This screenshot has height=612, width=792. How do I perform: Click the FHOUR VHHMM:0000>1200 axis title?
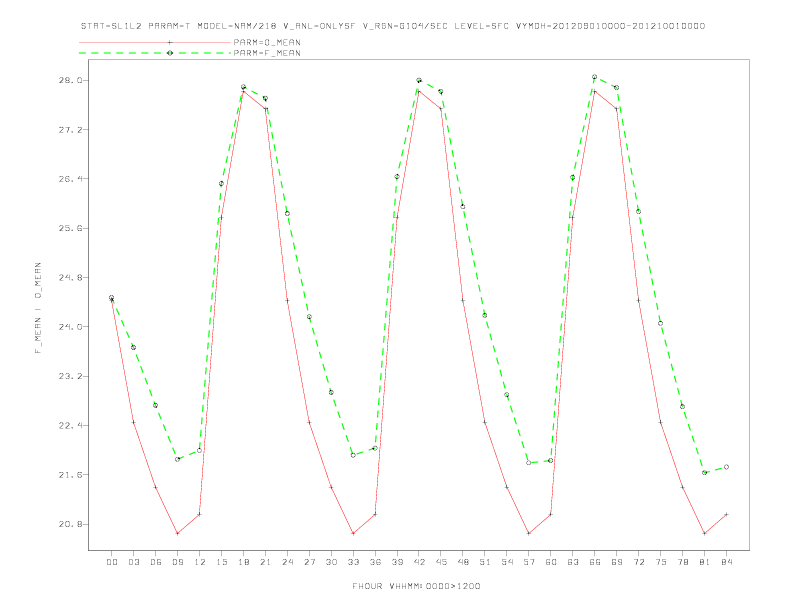tap(416, 586)
